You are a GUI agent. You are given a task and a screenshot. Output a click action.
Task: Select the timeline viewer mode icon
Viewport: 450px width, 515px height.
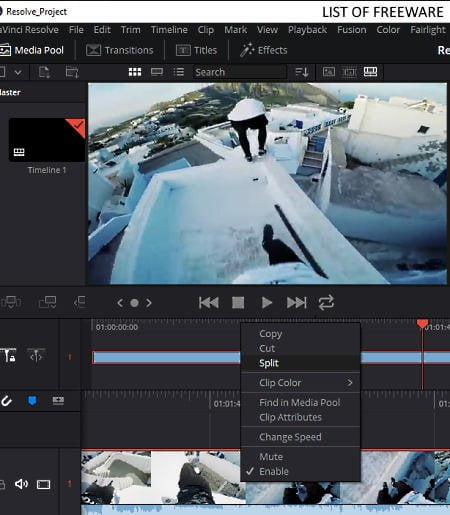pyautogui.click(x=370, y=72)
